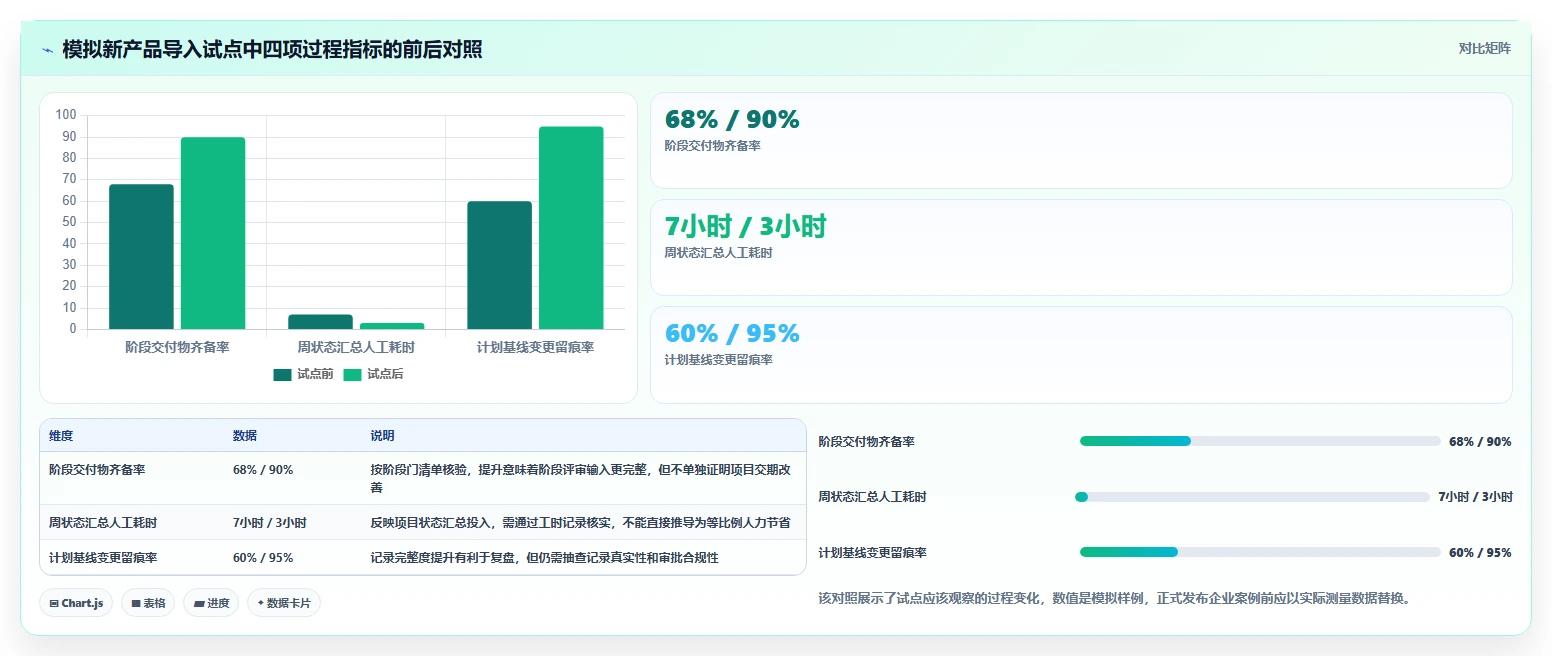Click the 周状态汇总人工耗时 x-axis label
Screen dimensions: 1552x656
click(x=356, y=347)
